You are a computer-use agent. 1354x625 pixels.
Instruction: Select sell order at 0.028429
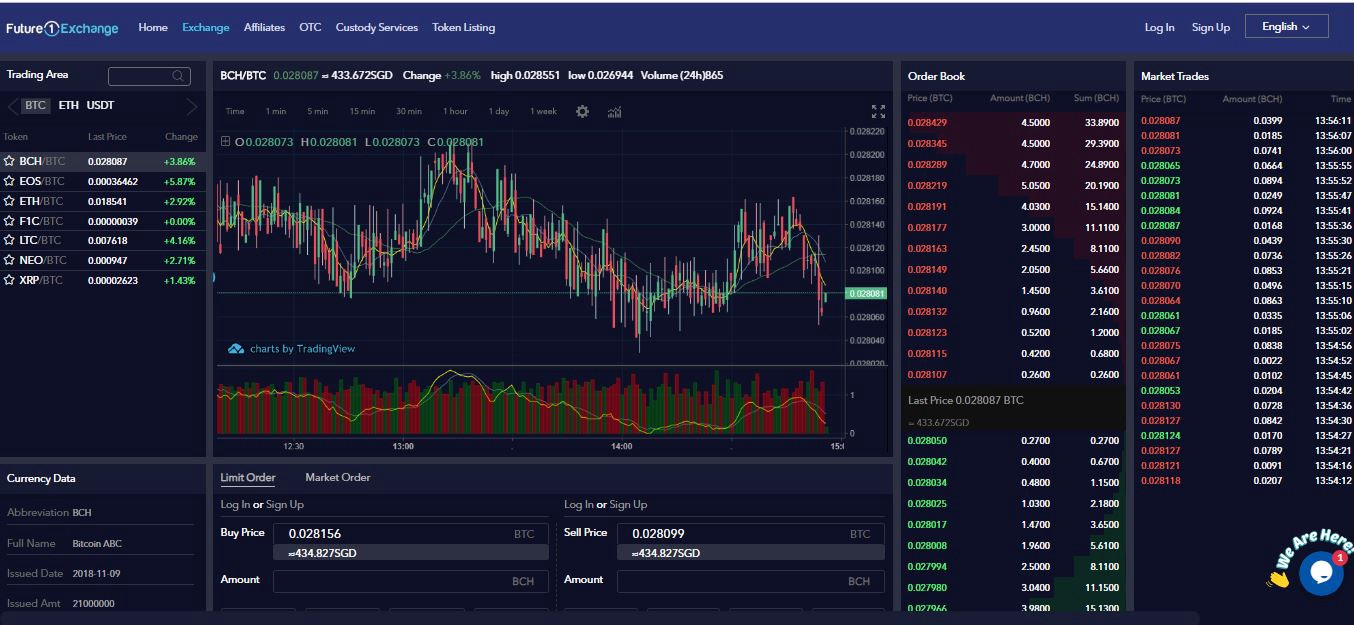click(x=1013, y=122)
